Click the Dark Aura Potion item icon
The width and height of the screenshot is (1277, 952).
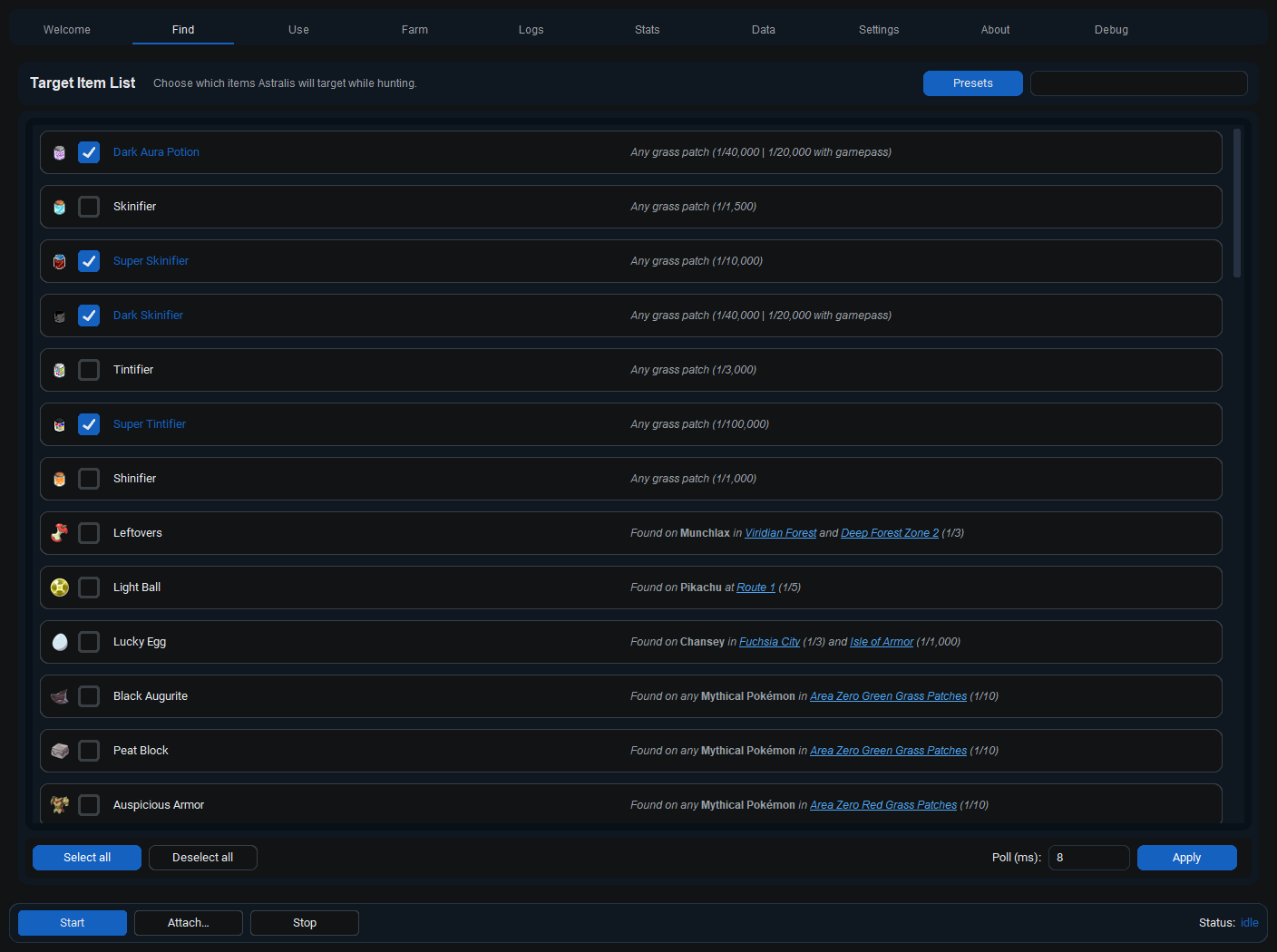click(x=60, y=152)
